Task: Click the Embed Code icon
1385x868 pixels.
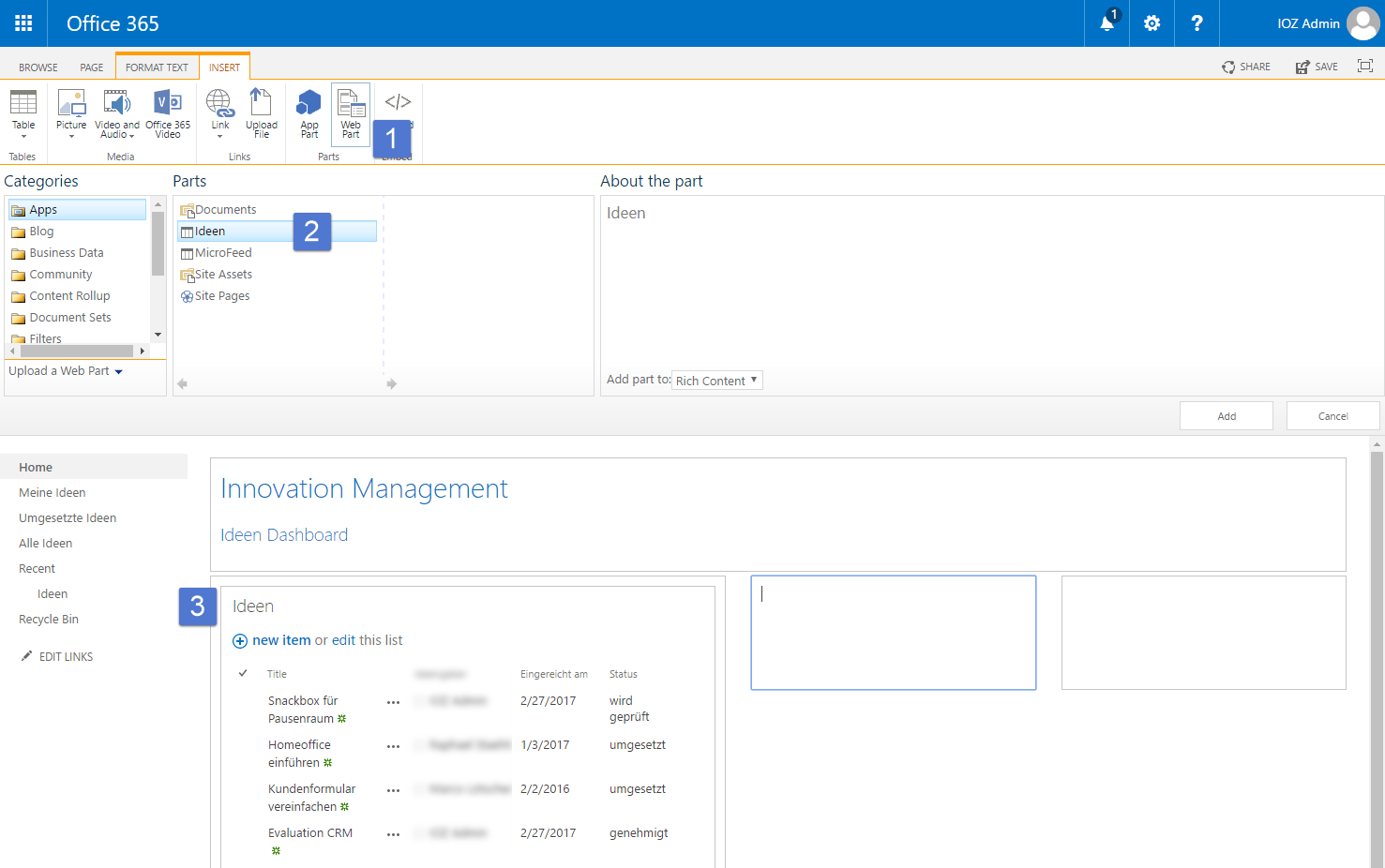Action: 397,103
